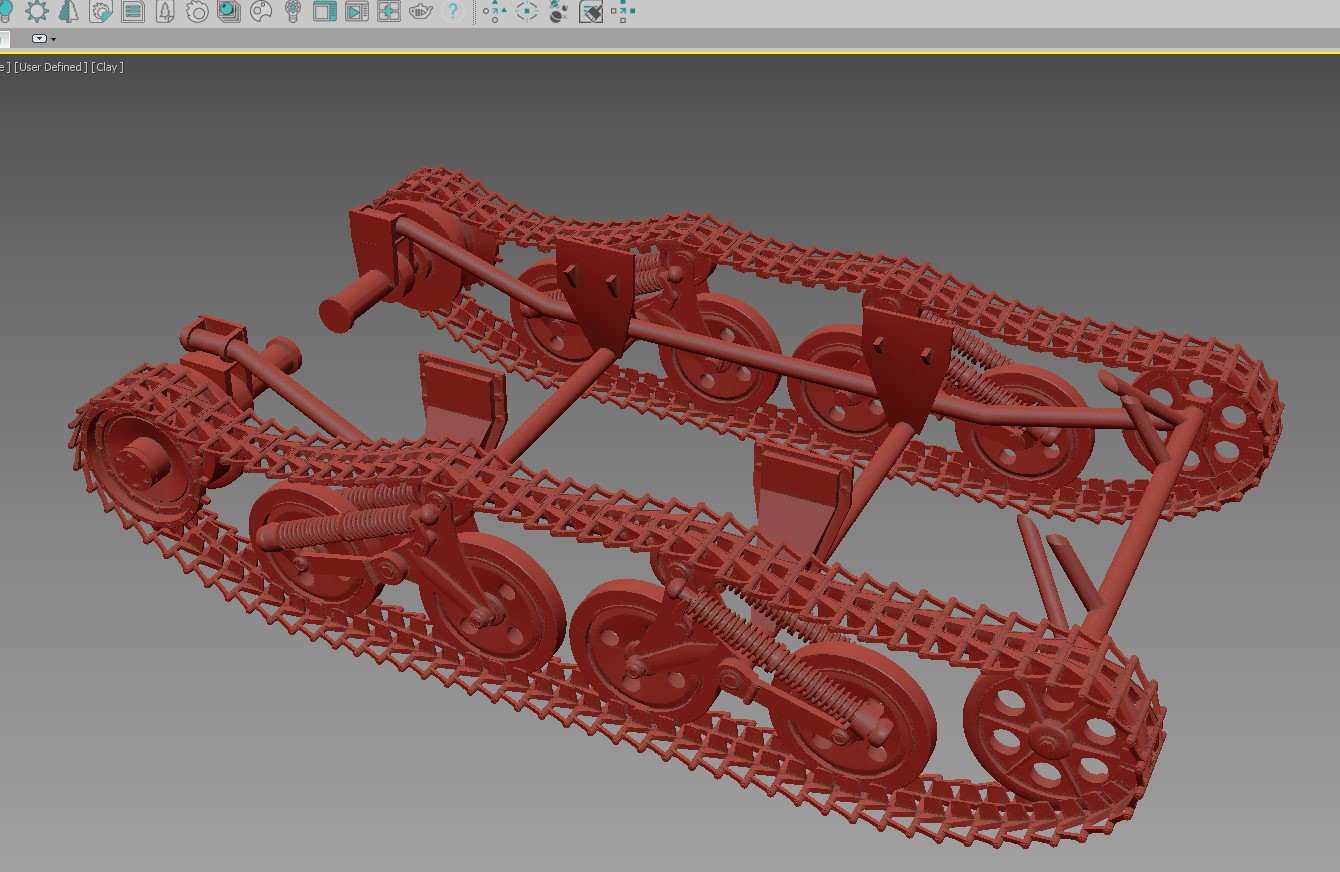1340x872 pixels.
Task: Click the list panel icon
Action: pos(132,12)
